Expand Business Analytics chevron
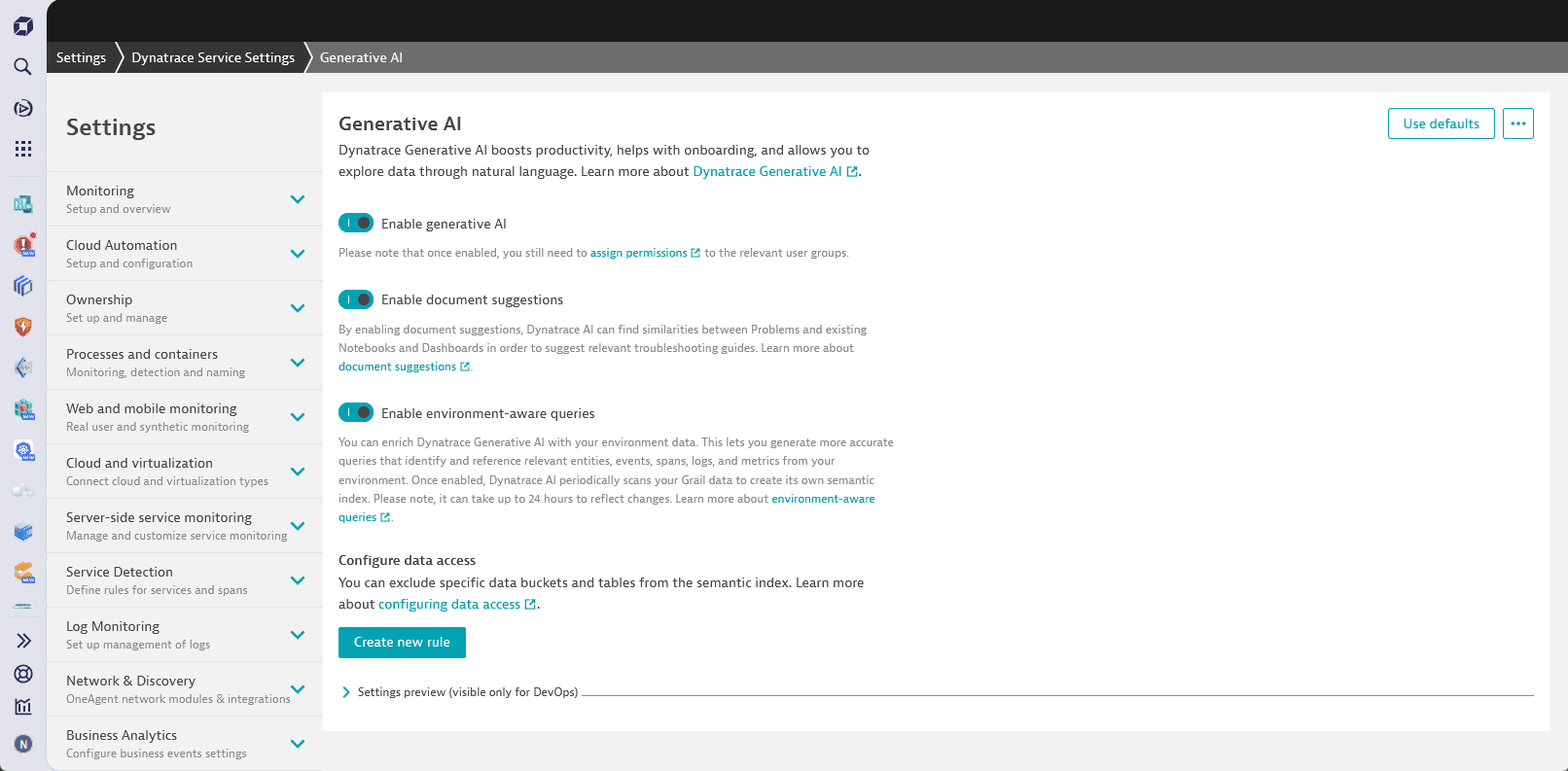The image size is (1568, 771). pyautogui.click(x=298, y=744)
